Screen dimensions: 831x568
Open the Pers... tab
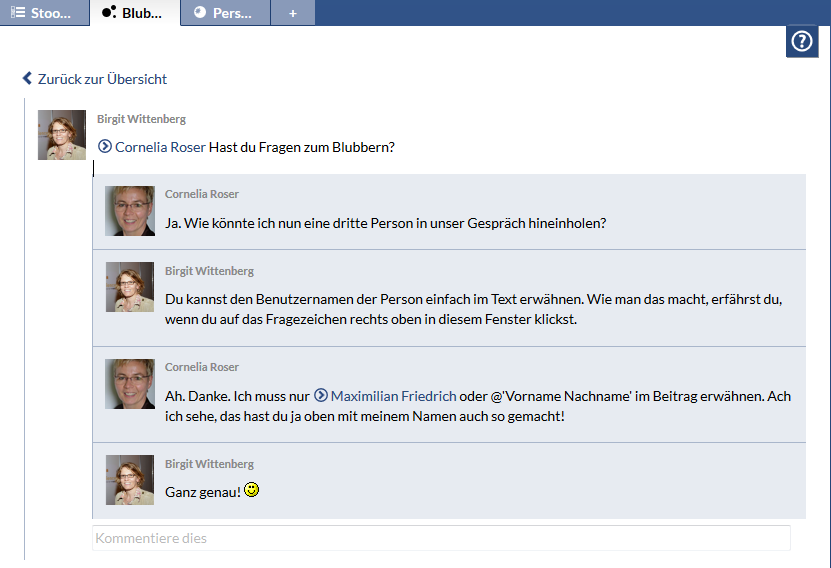[x=224, y=13]
